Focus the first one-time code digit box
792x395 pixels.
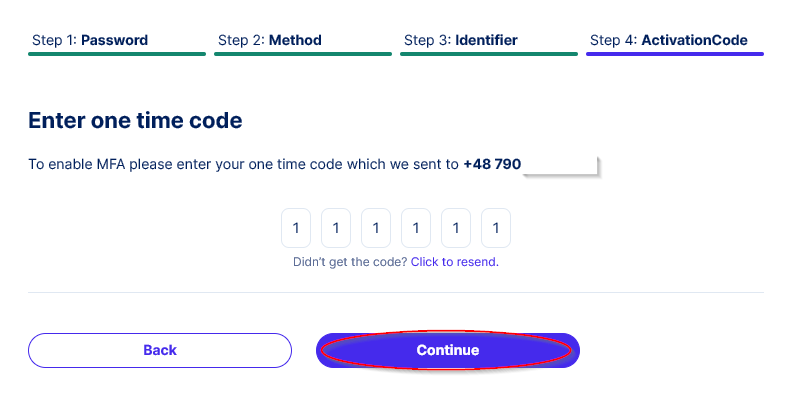pos(296,228)
